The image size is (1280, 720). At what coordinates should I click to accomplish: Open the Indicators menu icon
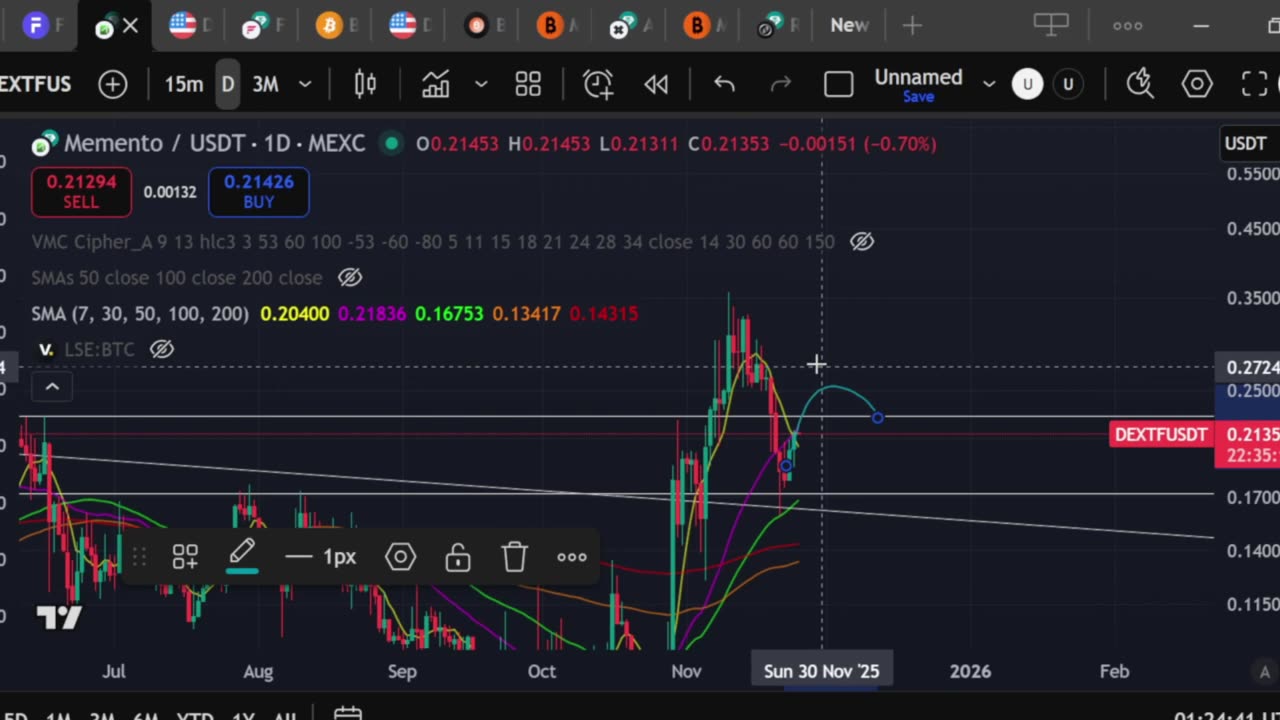click(x=435, y=85)
